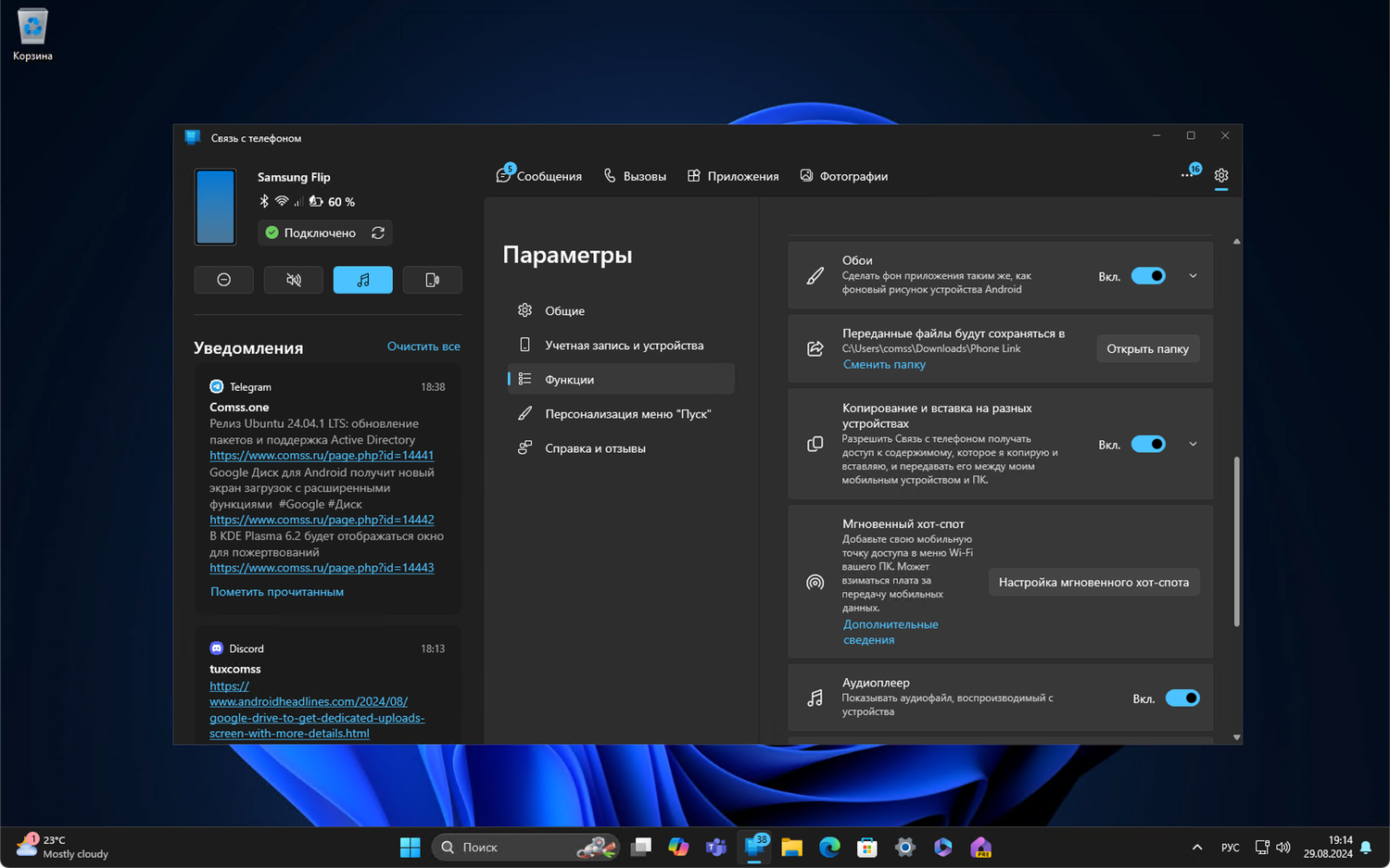Click the Comss.one notification title
The width and height of the screenshot is (1390, 868).
click(239, 407)
